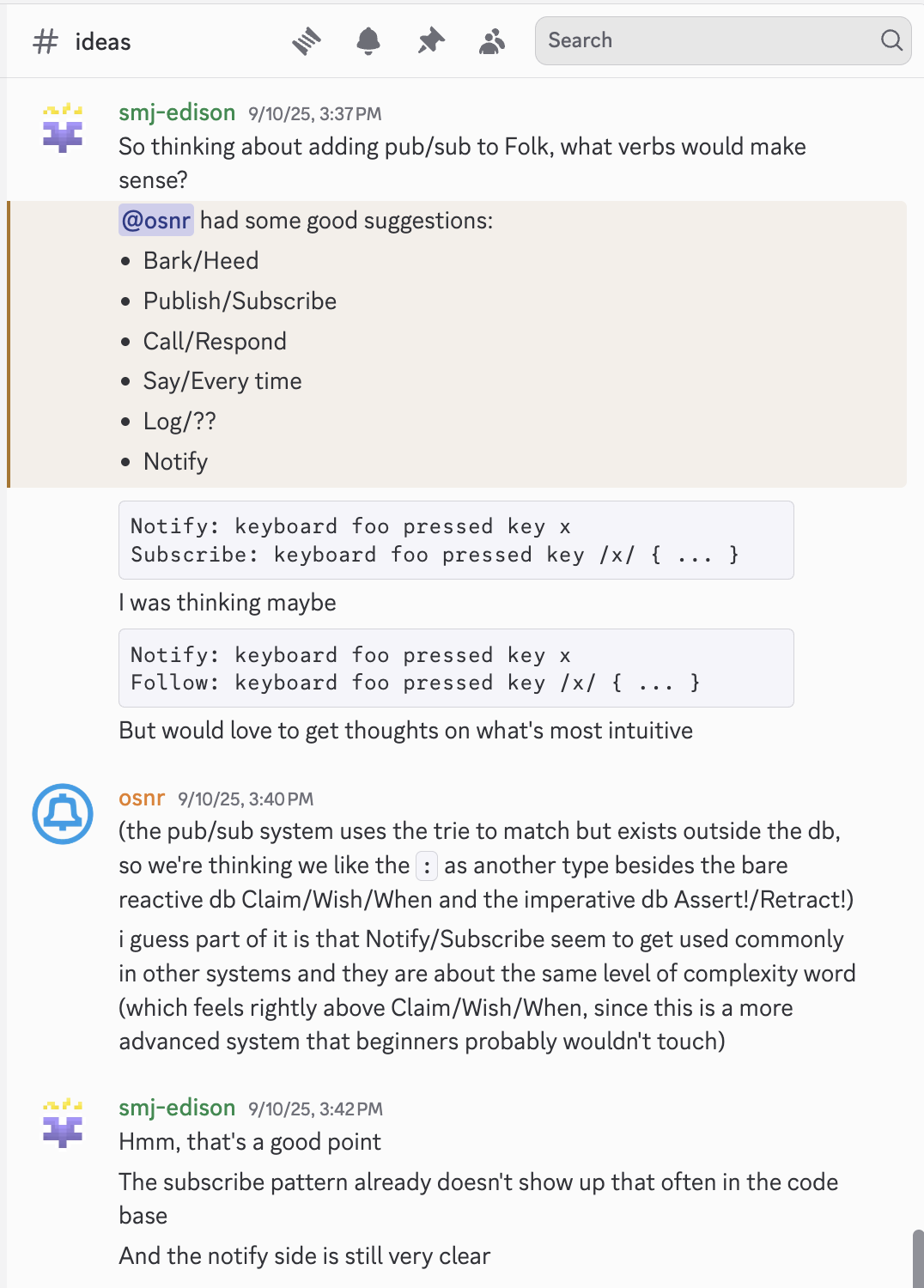924x1288 pixels.
Task: Click the Notify/Follow code block
Action: click(x=456, y=668)
